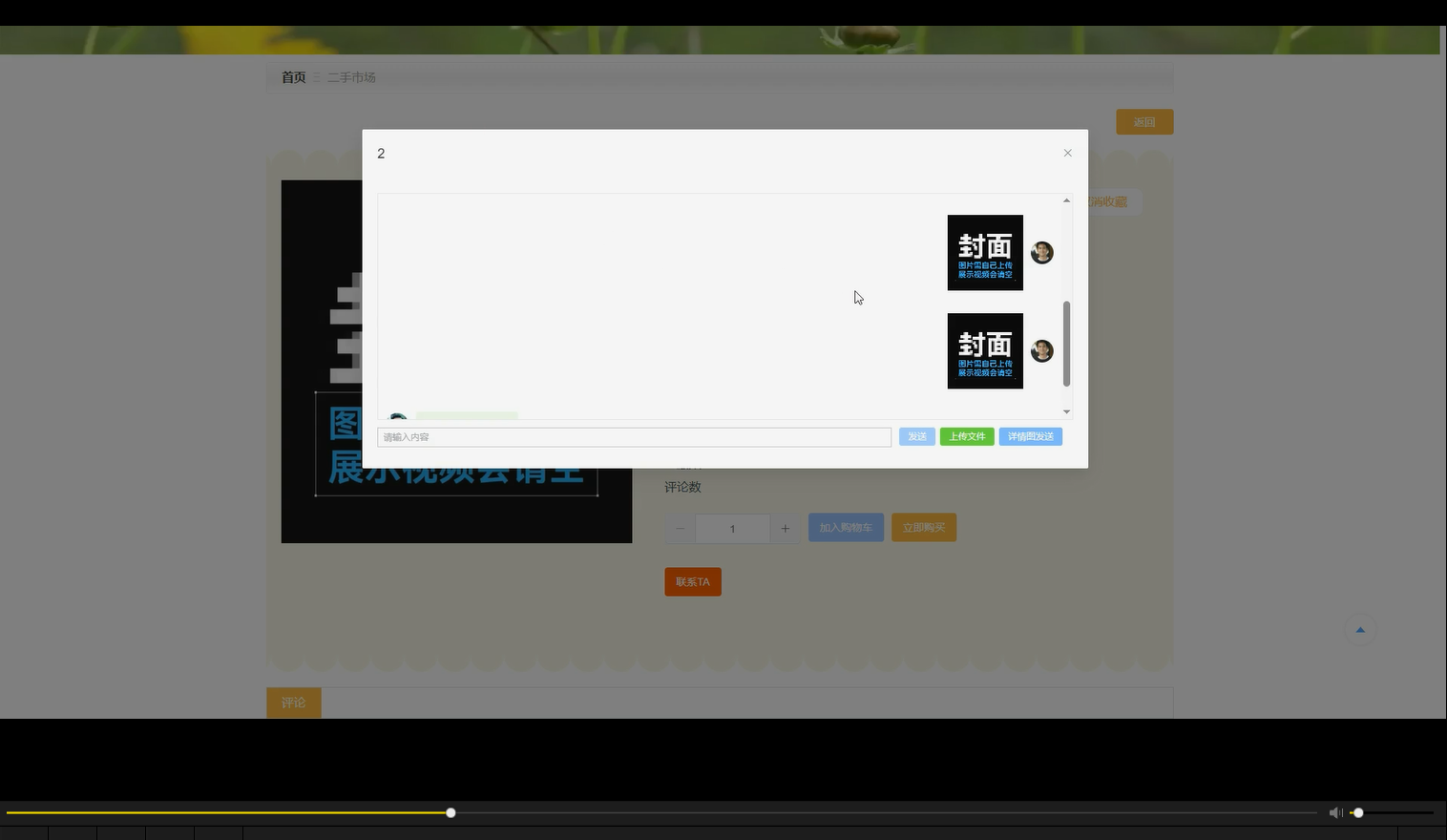Switch to the 评论 comments tab
1447x840 pixels.
[x=293, y=703]
